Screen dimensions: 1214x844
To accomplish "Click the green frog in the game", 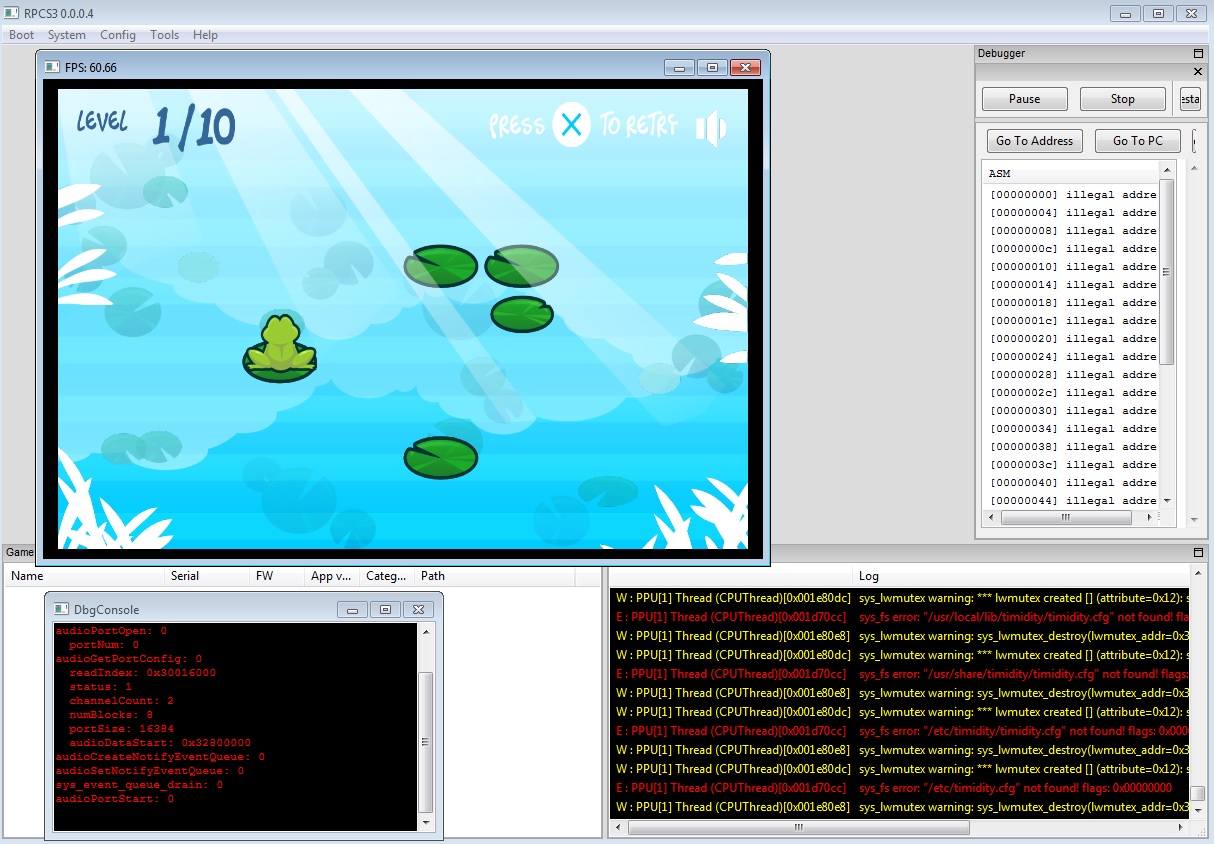I will (281, 343).
